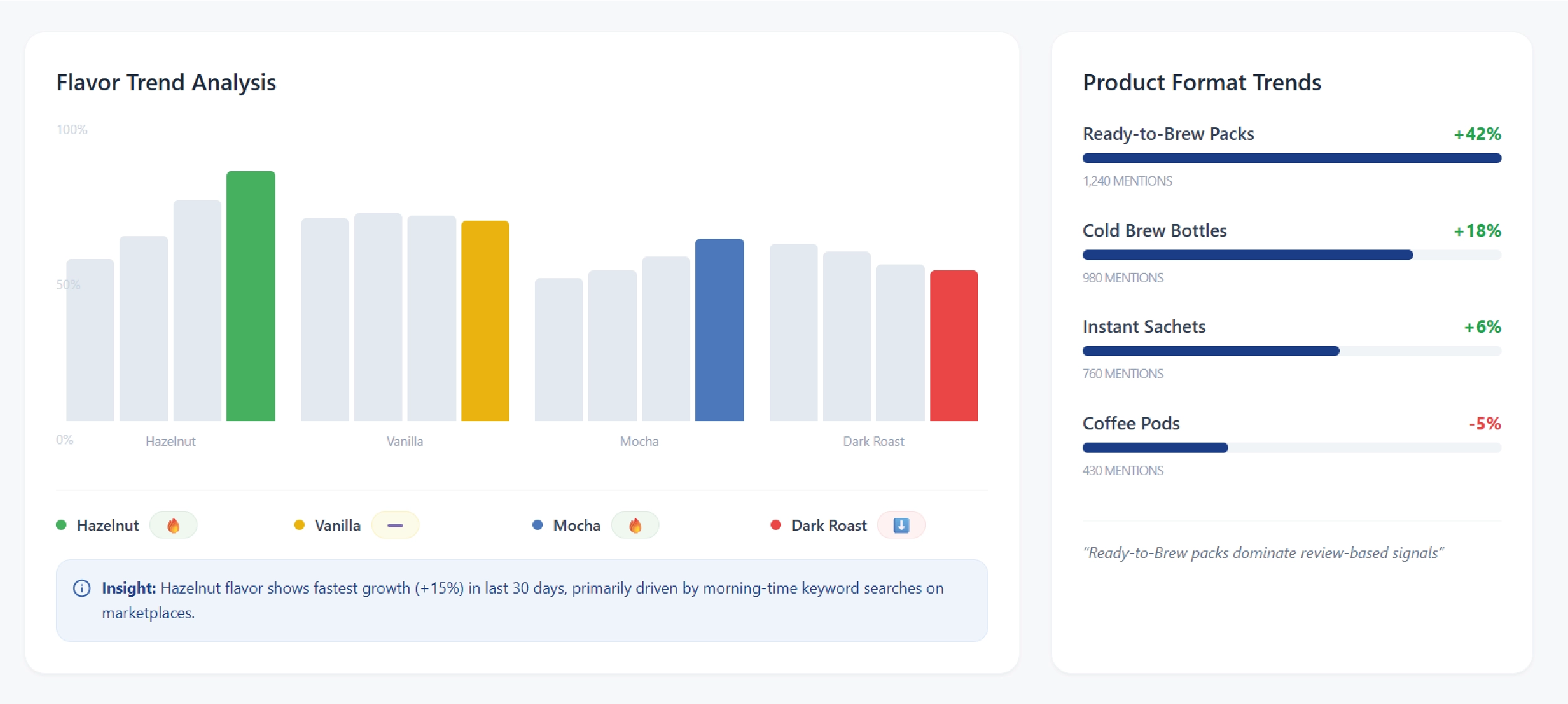Image resolution: width=1568 pixels, height=704 pixels.
Task: Click the green Hazelnut legend dot
Action: pyautogui.click(x=61, y=525)
